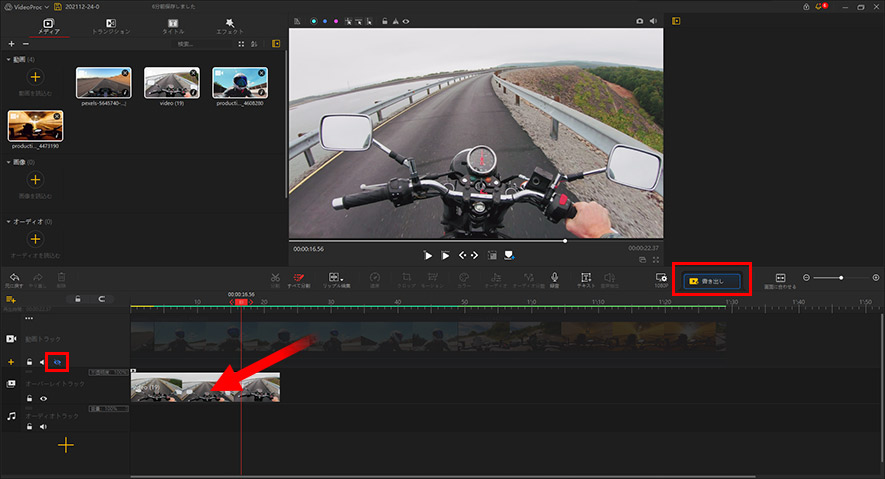885x479 pixels.
Task: Switch to the トランジション tab
Action: pyautogui.click(x=110, y=26)
